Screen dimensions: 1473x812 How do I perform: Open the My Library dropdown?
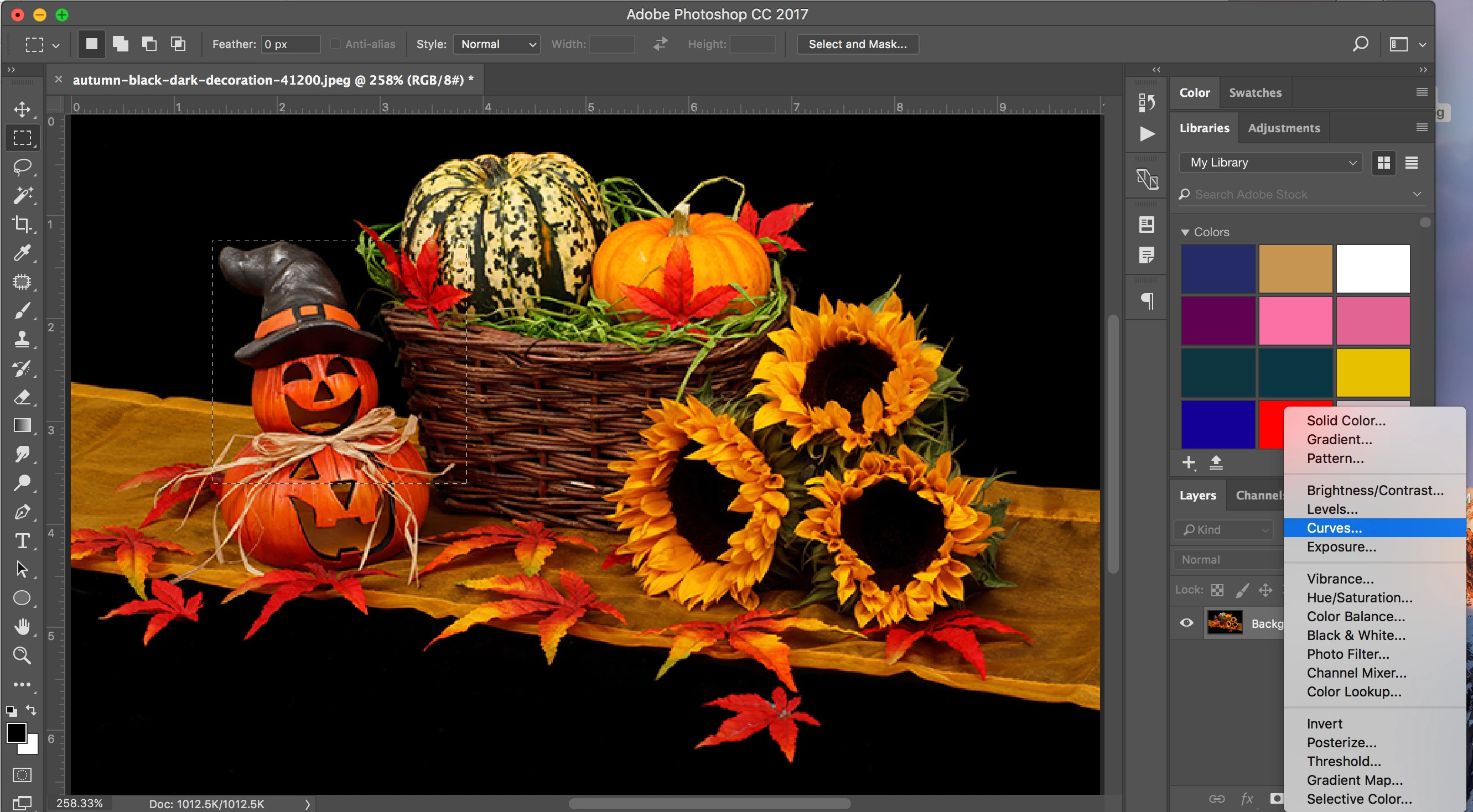(x=1270, y=162)
